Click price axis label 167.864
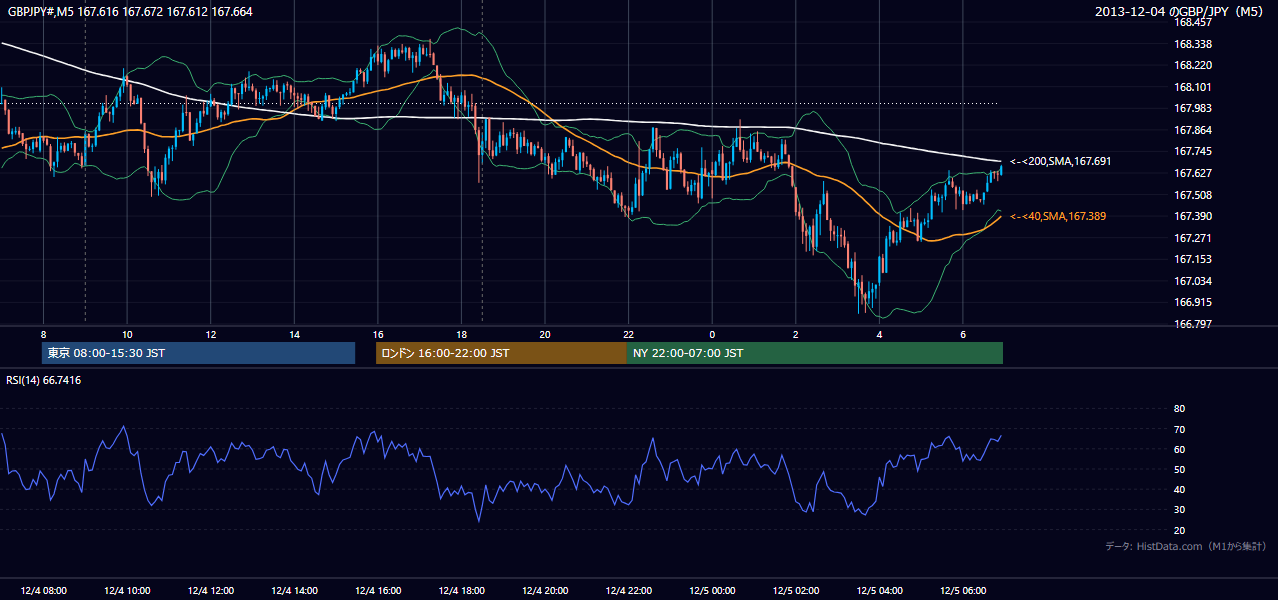 pos(1192,130)
